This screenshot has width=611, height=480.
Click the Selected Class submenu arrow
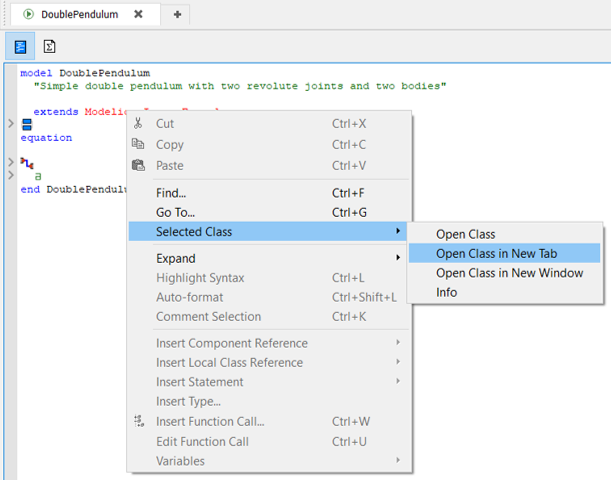[398, 231]
